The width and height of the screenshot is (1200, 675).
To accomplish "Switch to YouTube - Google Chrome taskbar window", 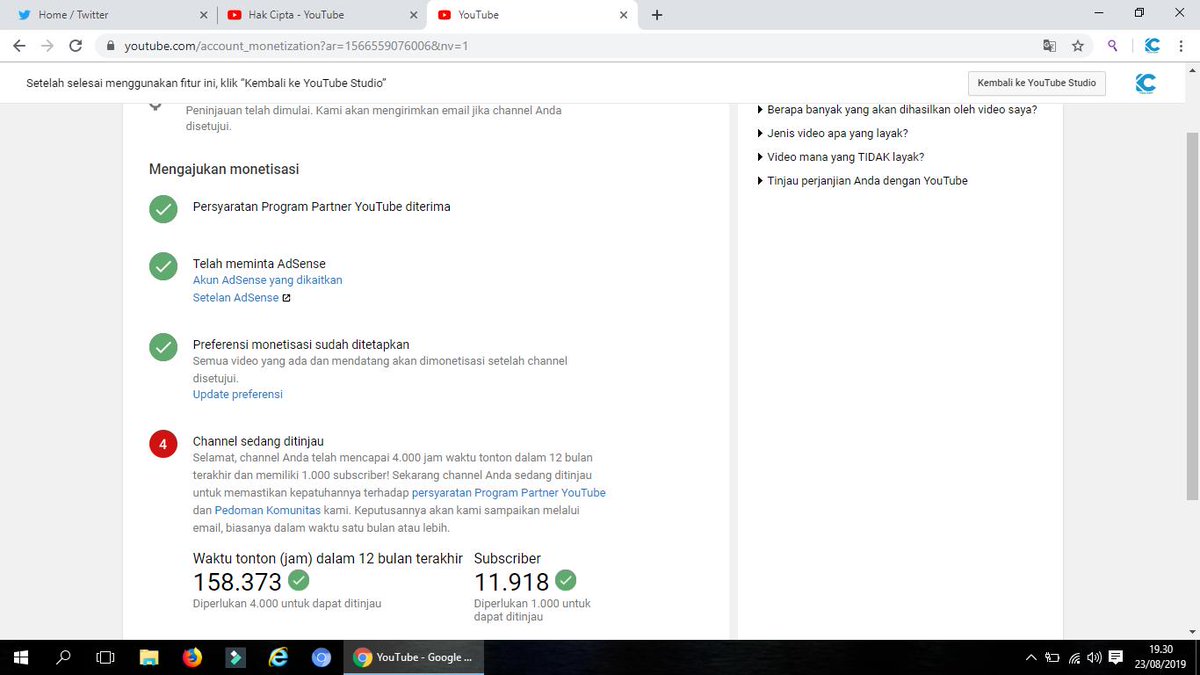I will point(415,657).
